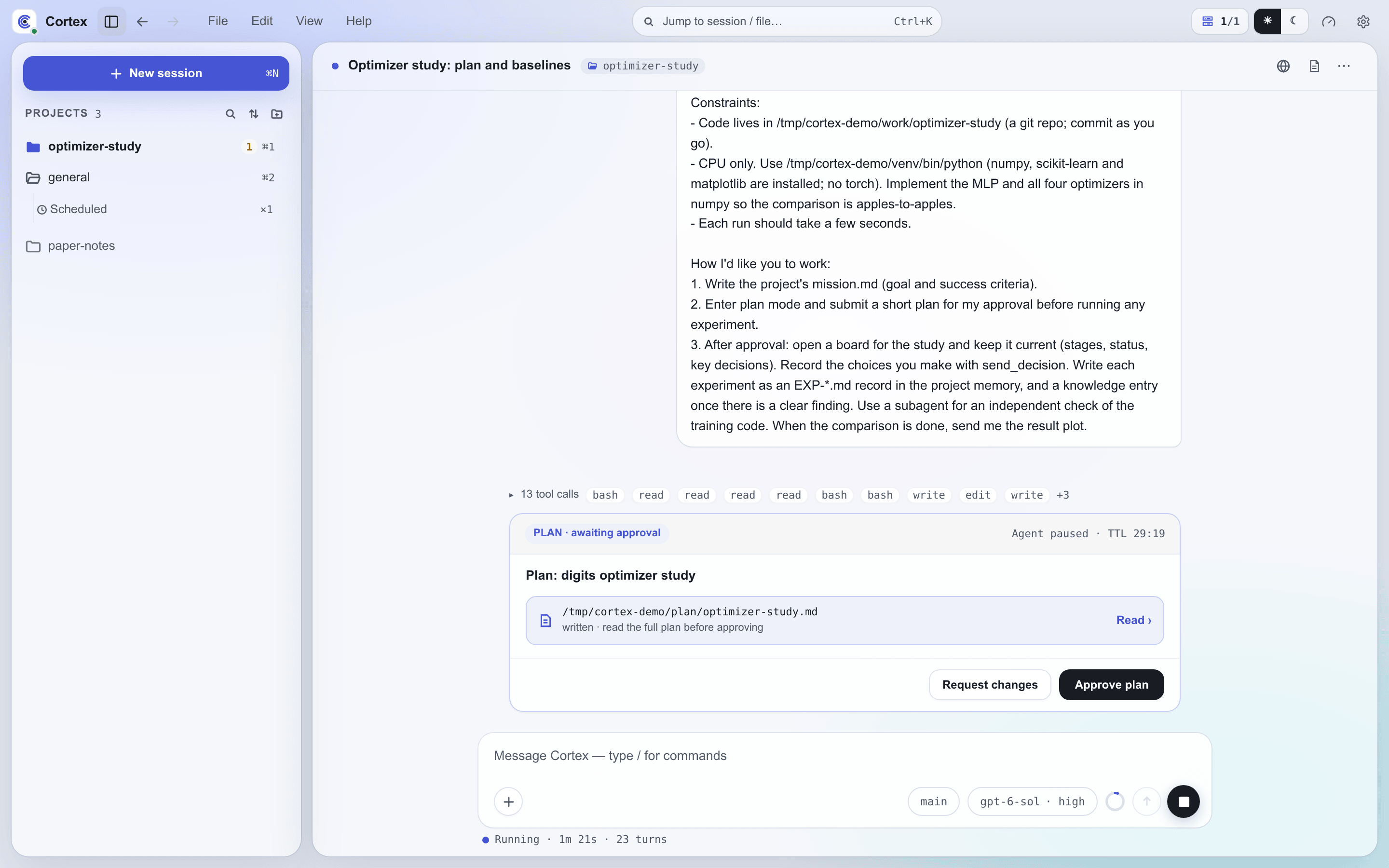Open session more options ellipsis

[1344, 66]
